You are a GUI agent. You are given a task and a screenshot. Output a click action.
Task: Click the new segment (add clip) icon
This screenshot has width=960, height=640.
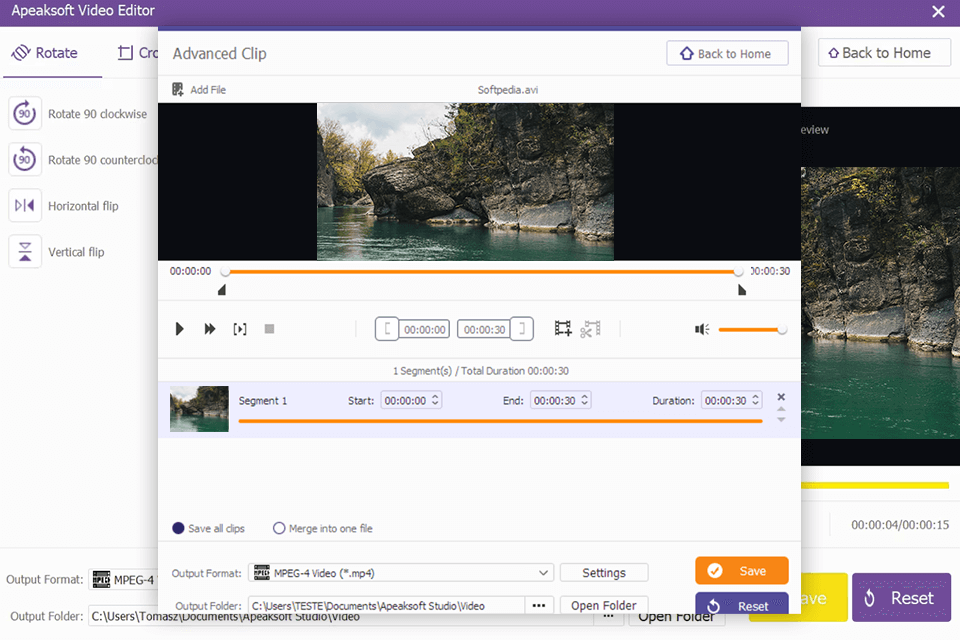563,329
